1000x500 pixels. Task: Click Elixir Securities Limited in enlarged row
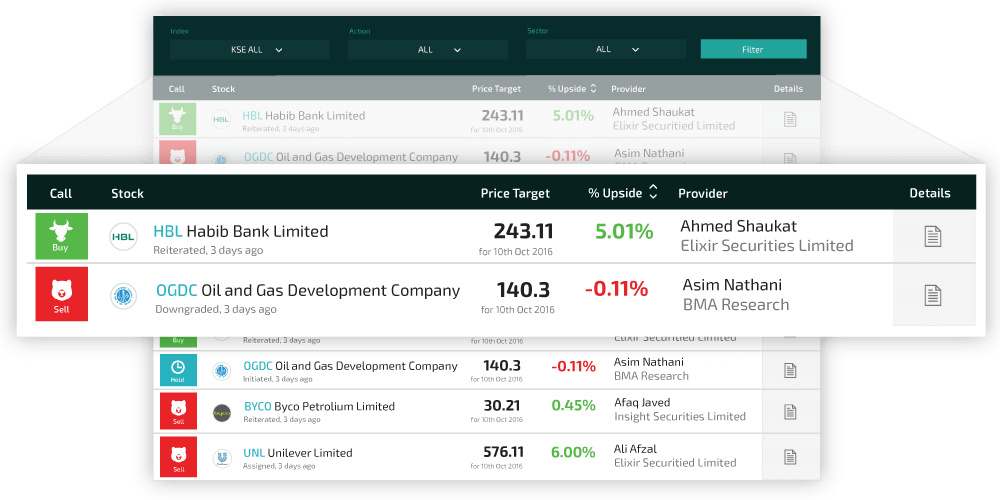(x=767, y=246)
